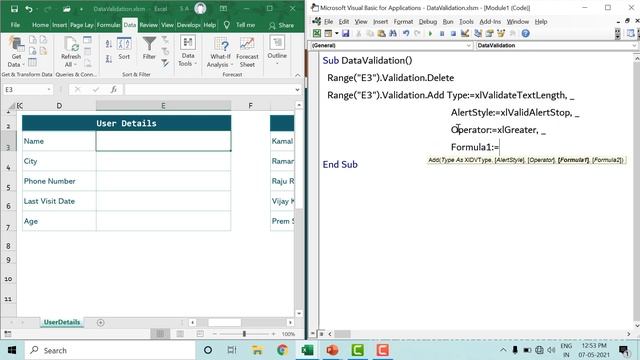
Task: Click the View Microsoft Excel icon in VBA toolbar
Action: [x=317, y=33]
